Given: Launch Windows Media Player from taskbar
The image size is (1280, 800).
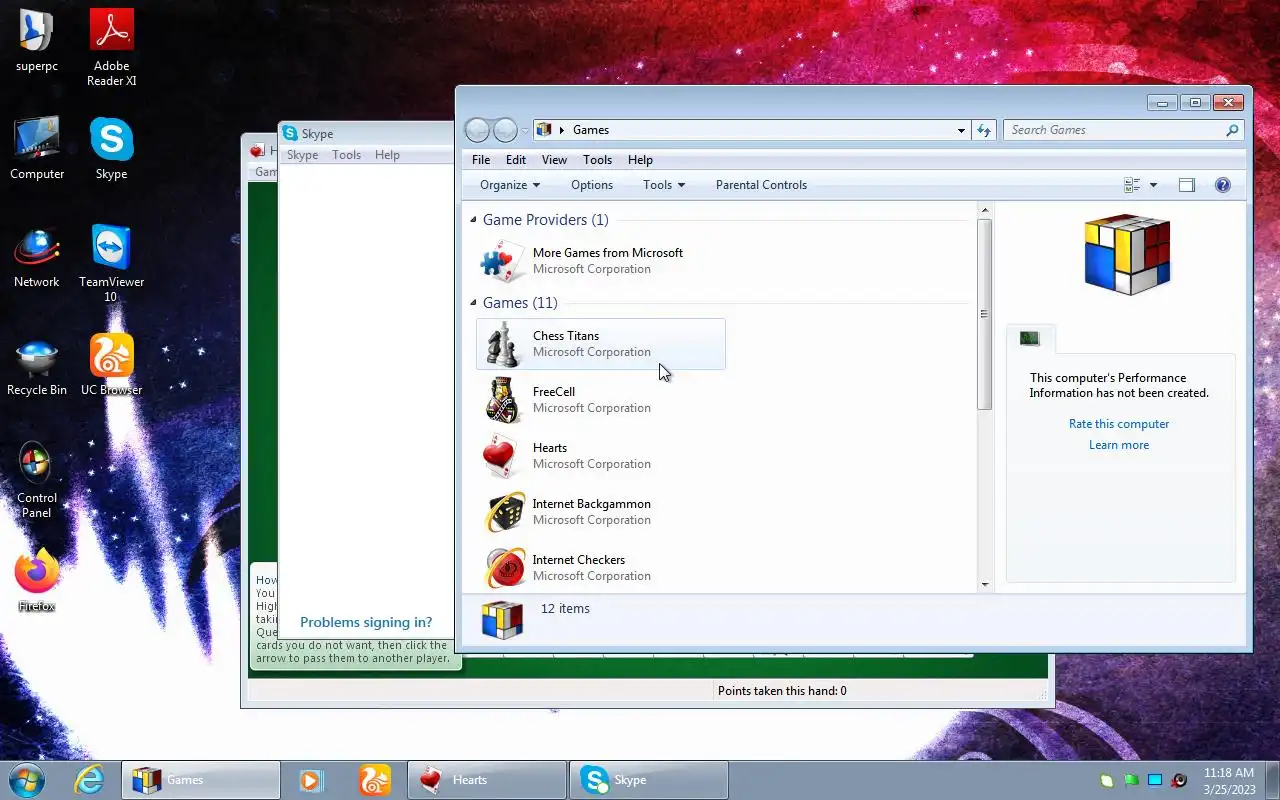Looking at the screenshot, I should click(311, 780).
